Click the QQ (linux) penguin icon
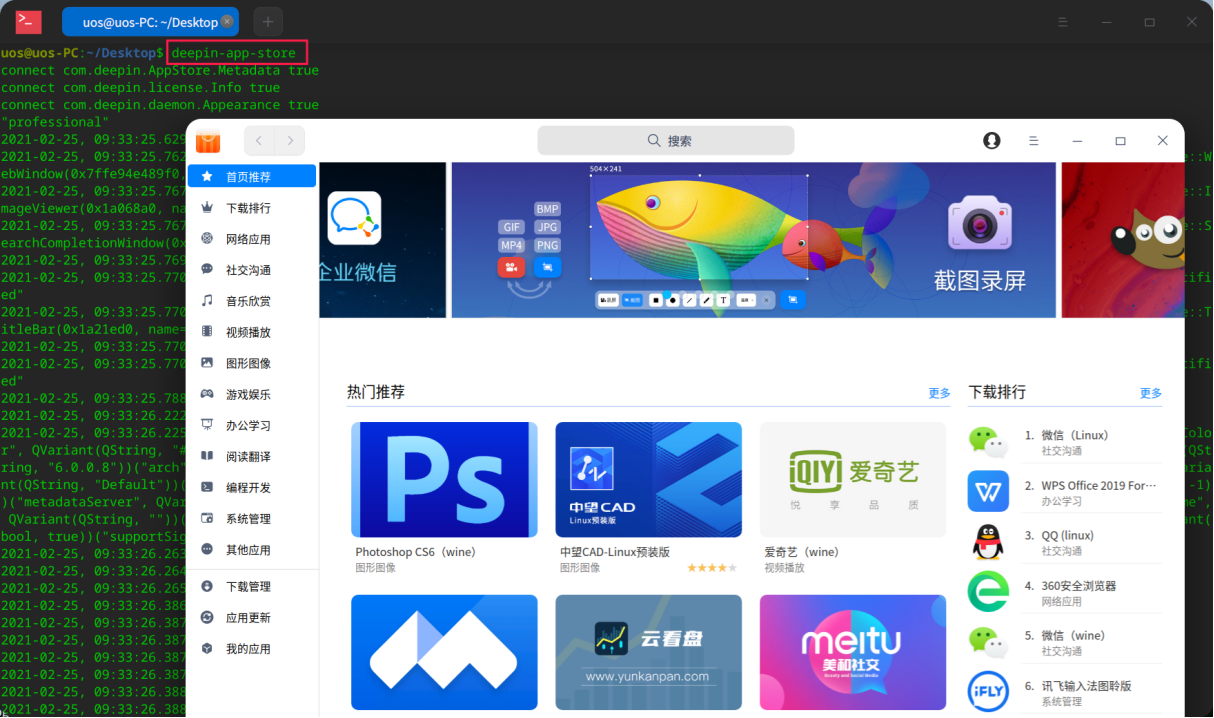Image resolution: width=1214 pixels, height=718 pixels. [x=988, y=542]
